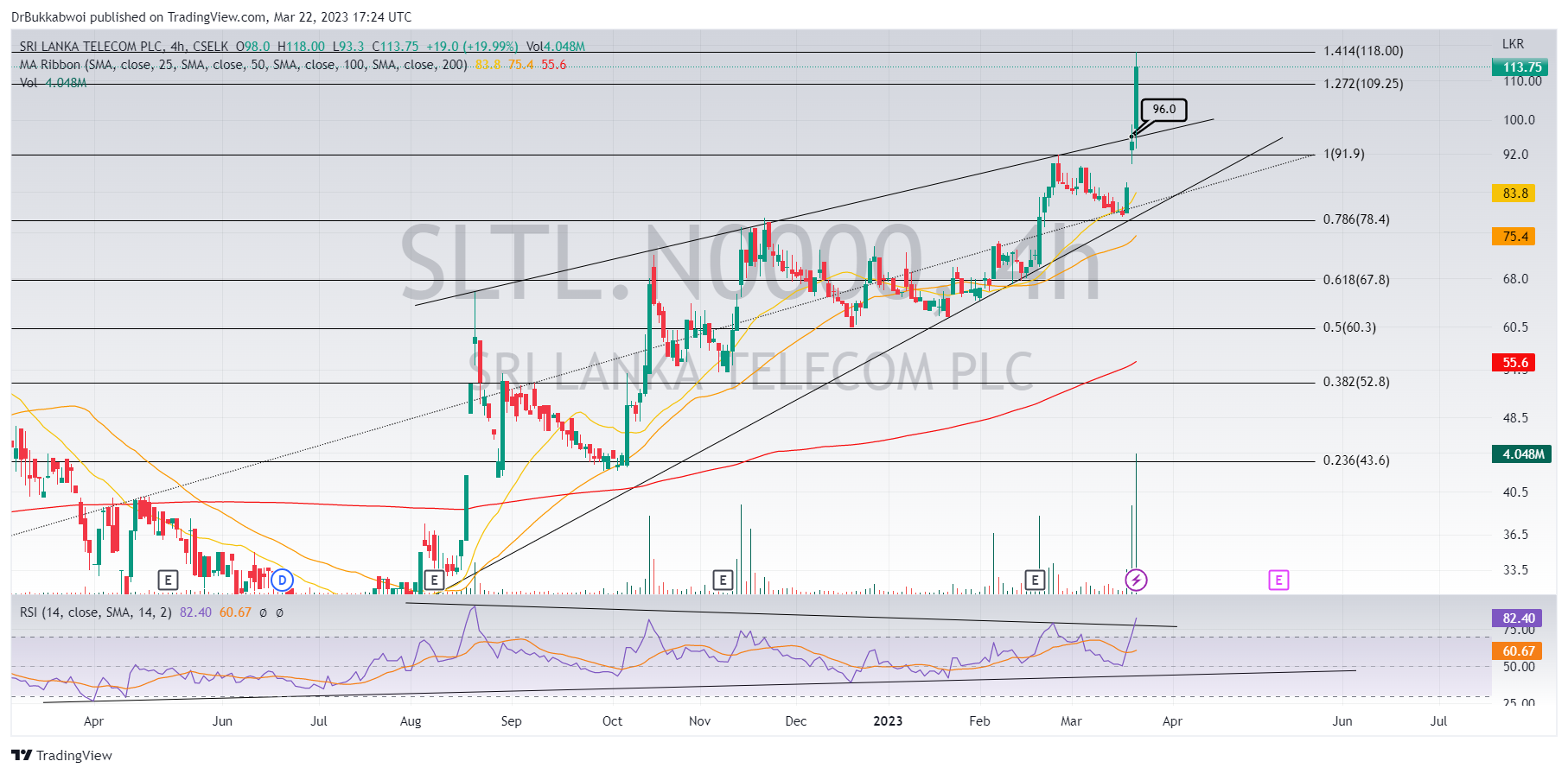Click the 60.5 price axis label
The height and width of the screenshot is (774, 1568).
click(x=1515, y=327)
